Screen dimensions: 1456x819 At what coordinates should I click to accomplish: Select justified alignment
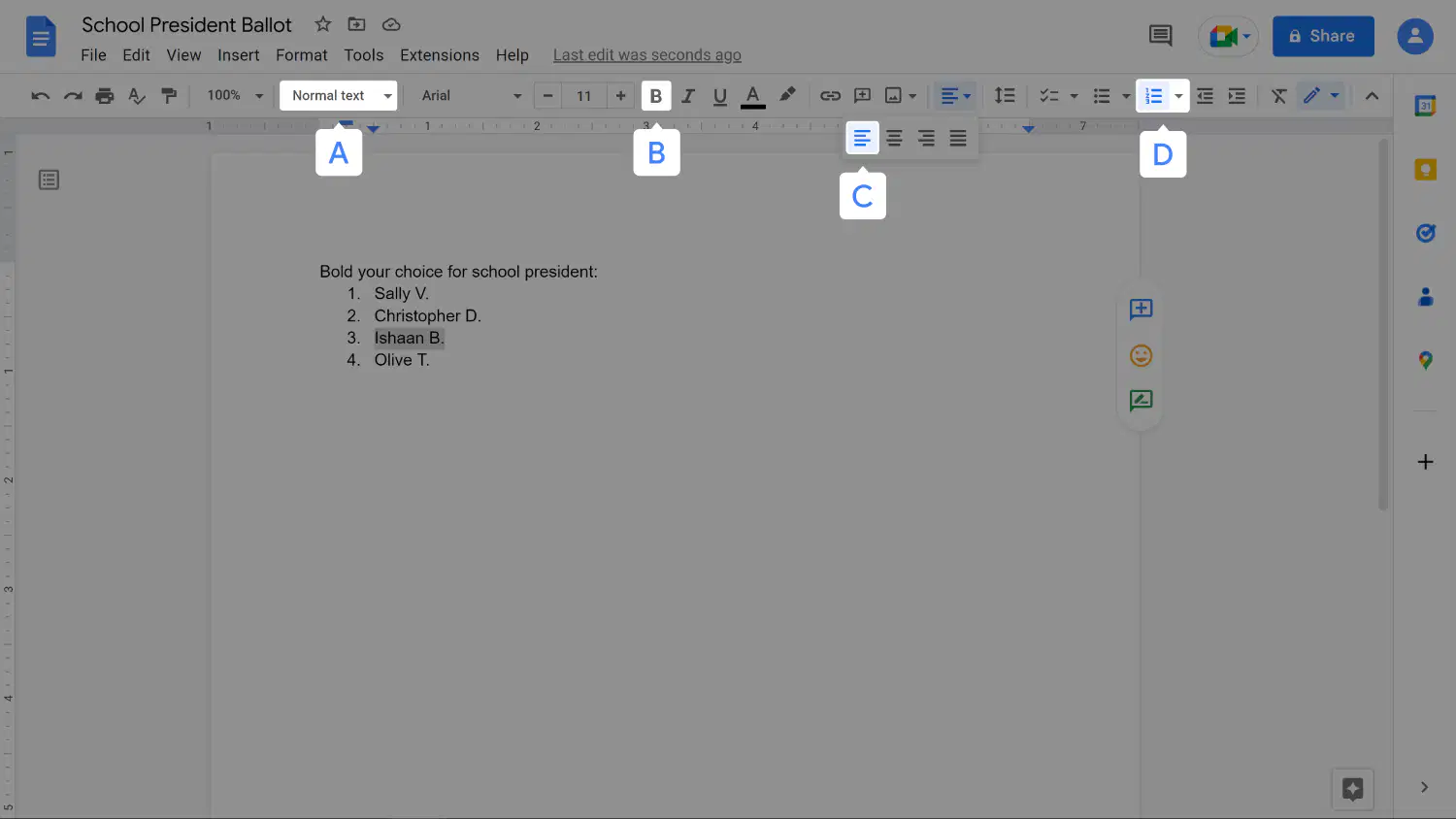pyautogui.click(x=958, y=139)
